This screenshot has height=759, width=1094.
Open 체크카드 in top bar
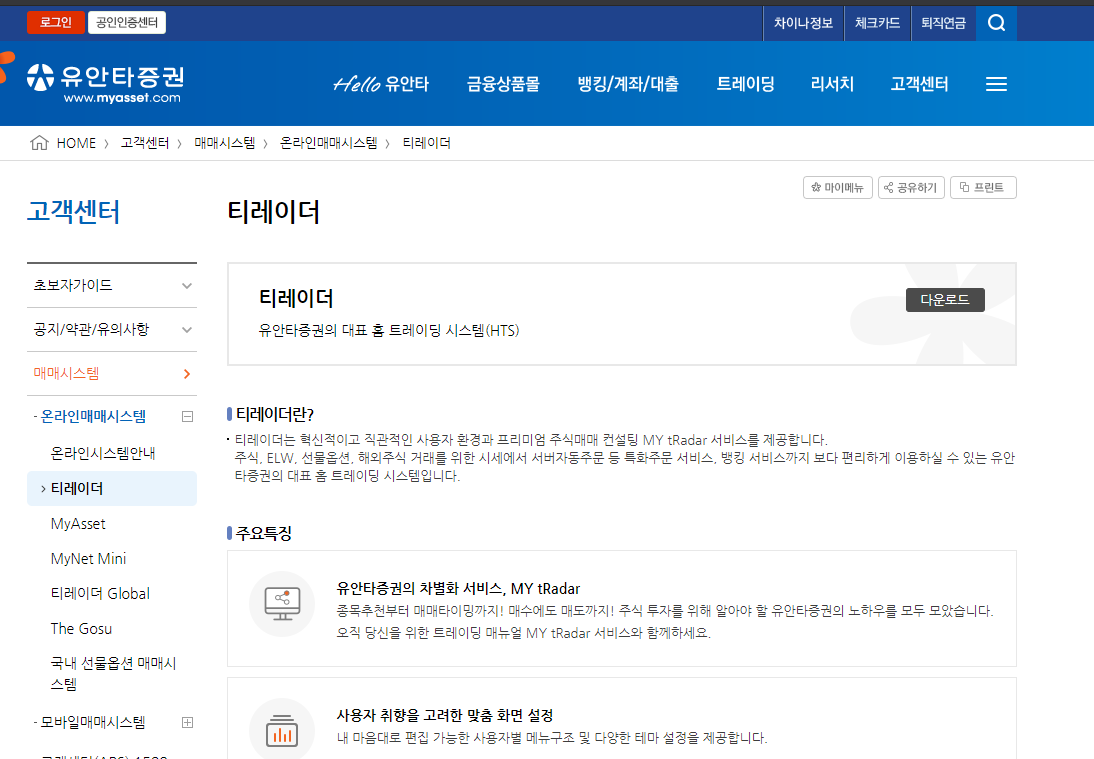click(877, 23)
